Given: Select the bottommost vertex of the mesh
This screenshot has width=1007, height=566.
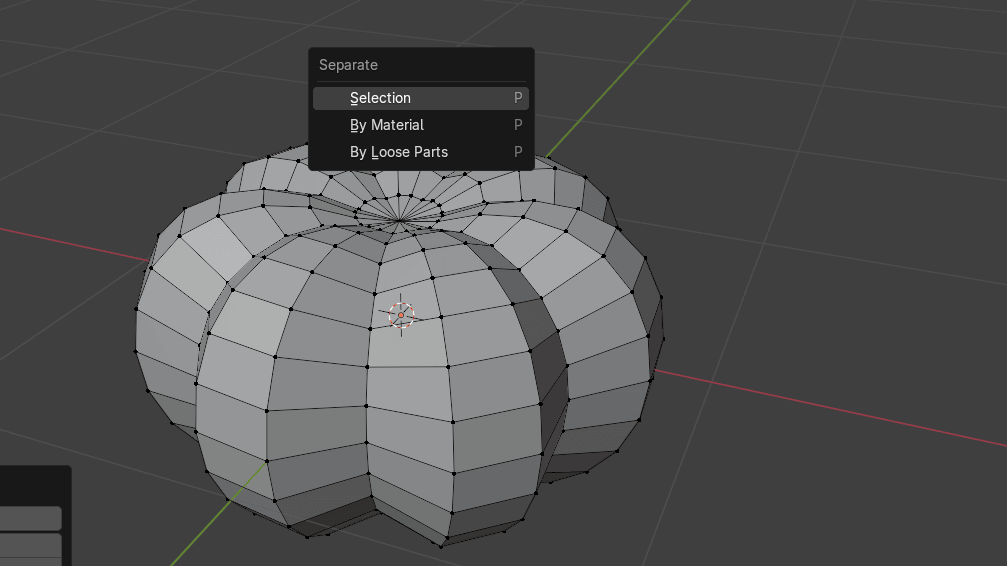Looking at the screenshot, I should point(440,546).
